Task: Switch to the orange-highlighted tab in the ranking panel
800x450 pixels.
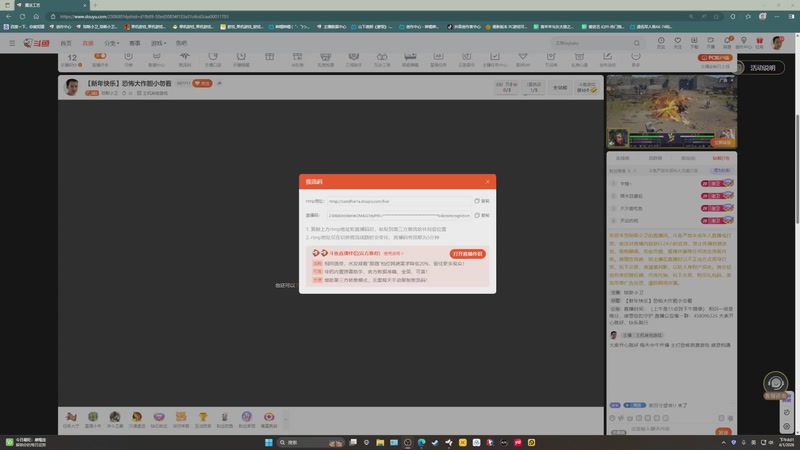Action: coord(721,158)
